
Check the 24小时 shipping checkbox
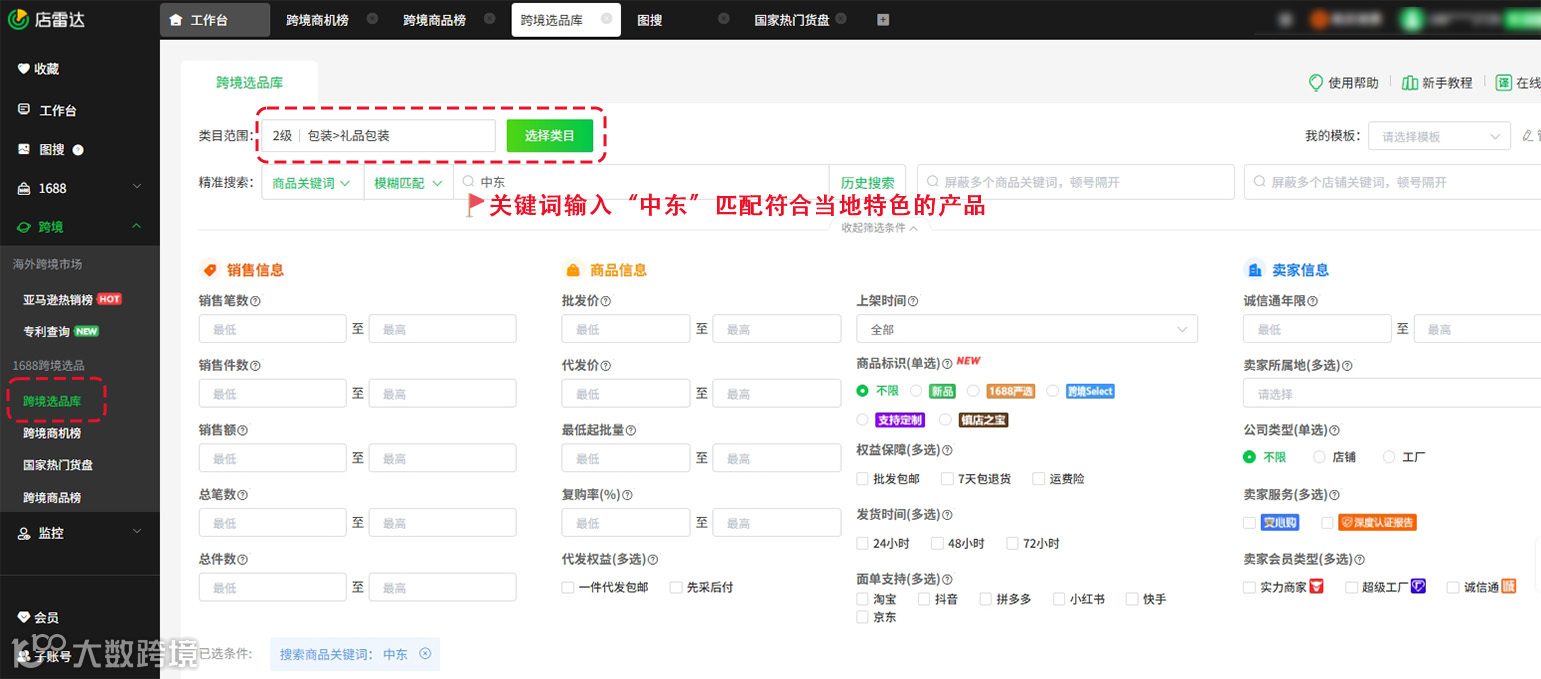coord(863,544)
